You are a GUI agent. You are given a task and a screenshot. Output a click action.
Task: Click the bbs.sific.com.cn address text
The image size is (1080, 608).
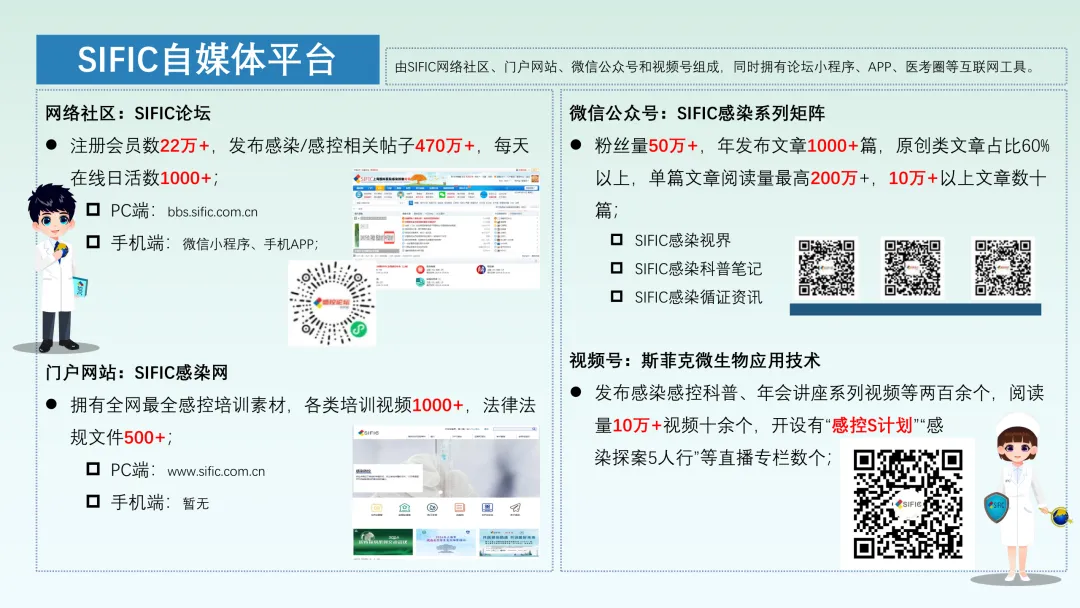[212, 212]
